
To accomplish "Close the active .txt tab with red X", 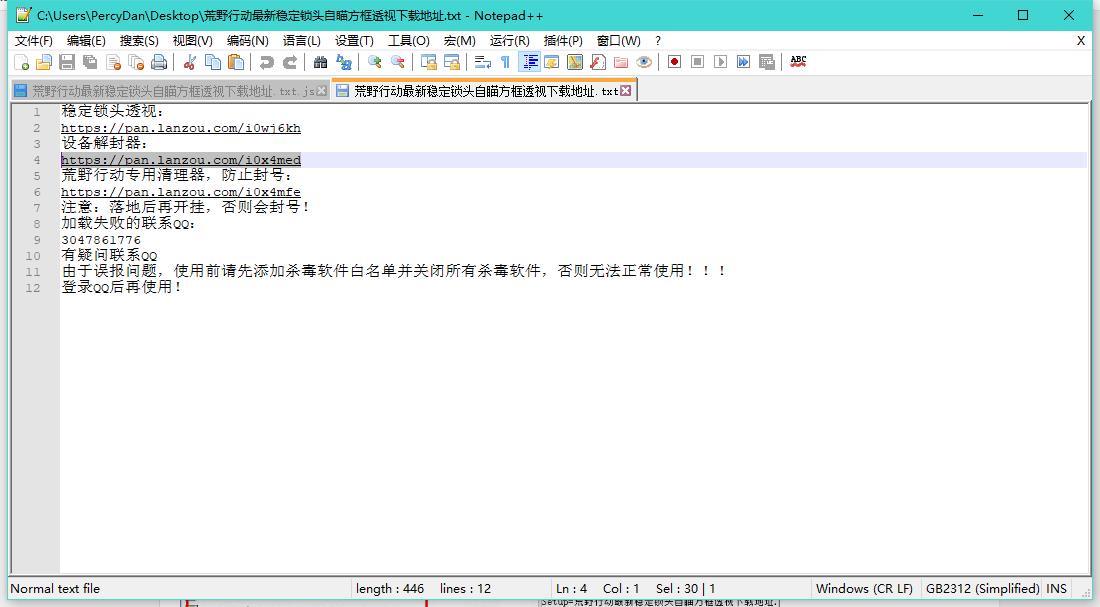I will tap(626, 91).
